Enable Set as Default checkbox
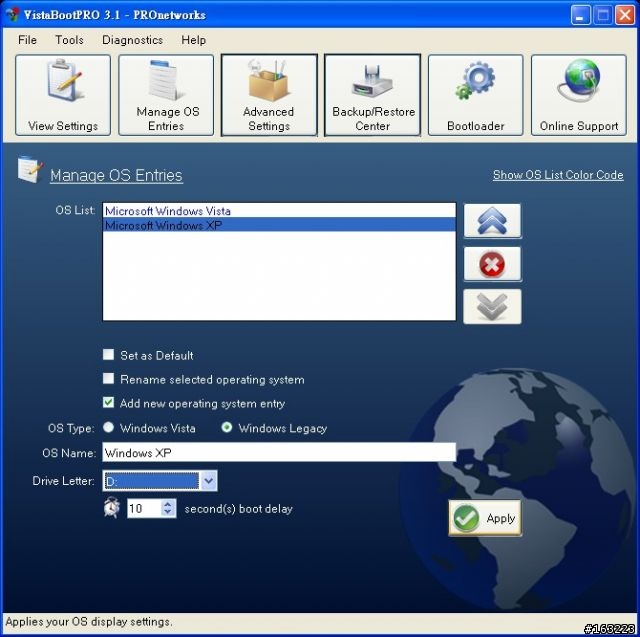The image size is (640, 637). tap(109, 354)
